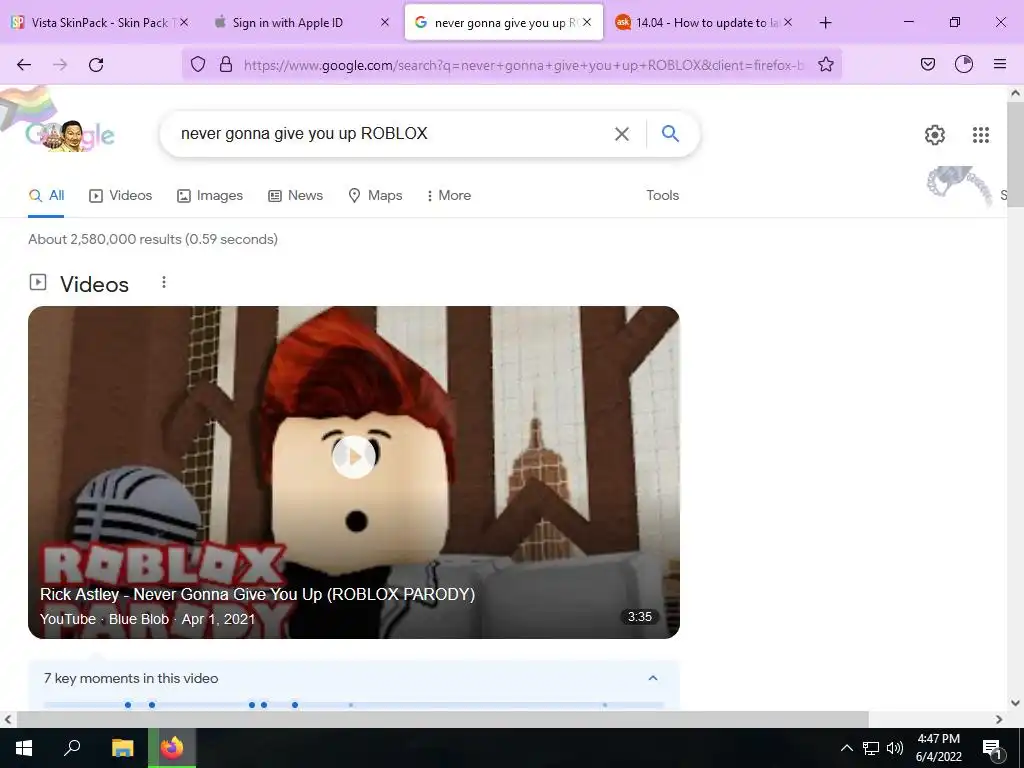The width and height of the screenshot is (1024, 768).
Task: Click the vertical scrollbar up arrow
Action: (x=1015, y=93)
